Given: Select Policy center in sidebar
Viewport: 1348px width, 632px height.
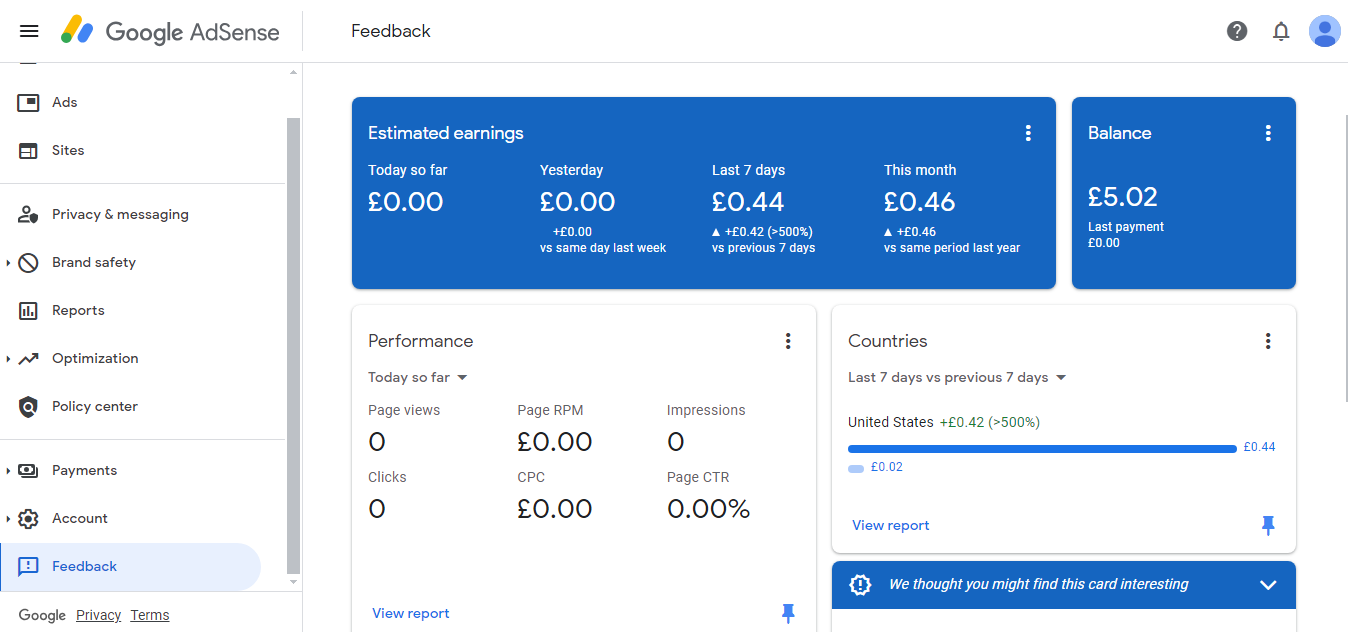Looking at the screenshot, I should coord(94,406).
